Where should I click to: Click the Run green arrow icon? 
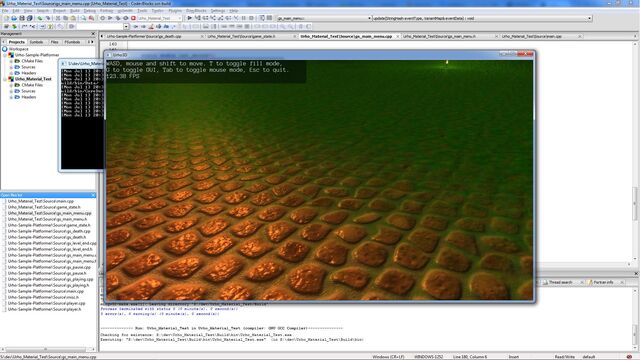110,18
